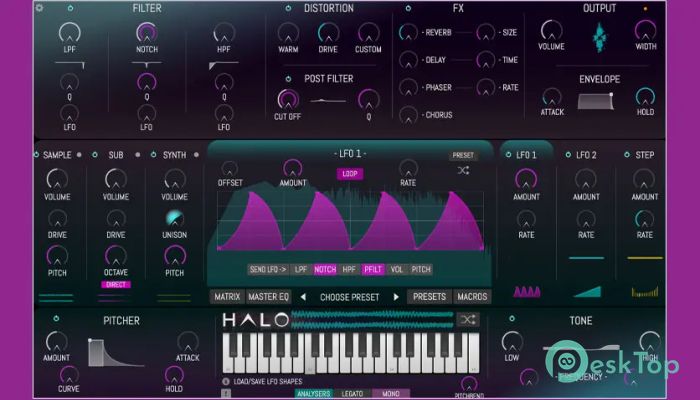Send LFO to PITCH
Screen dimensions: 700x400
click(x=421, y=269)
